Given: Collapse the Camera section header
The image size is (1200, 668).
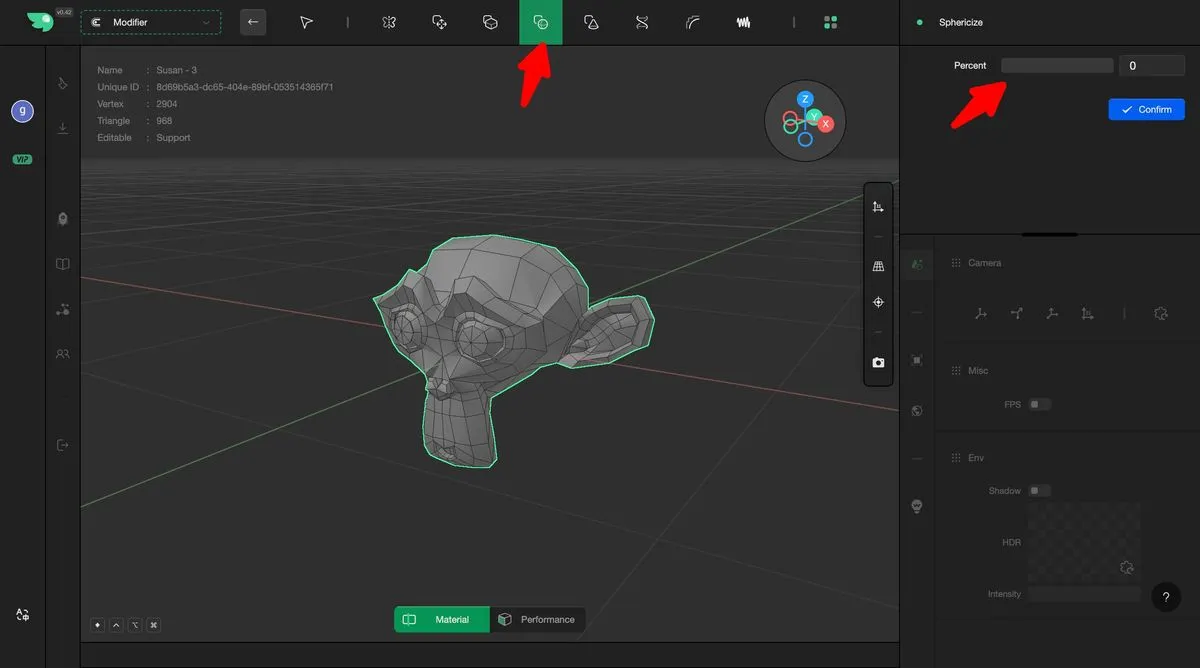Looking at the screenshot, I should coord(984,263).
